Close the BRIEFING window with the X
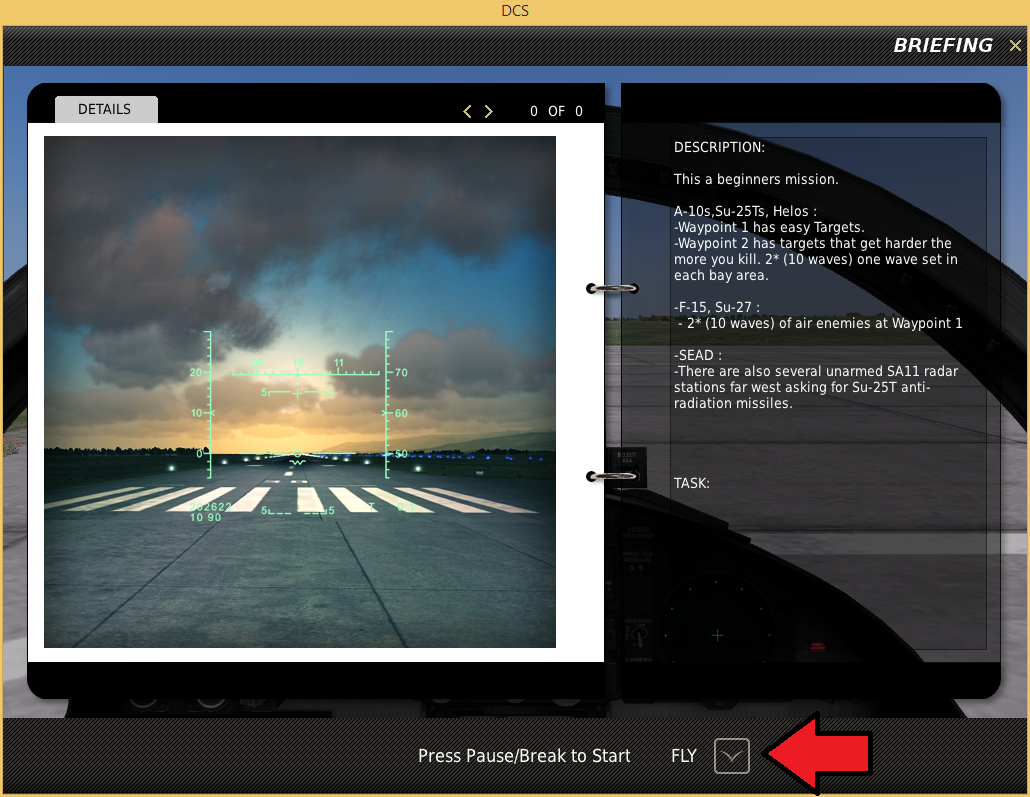 (1015, 45)
